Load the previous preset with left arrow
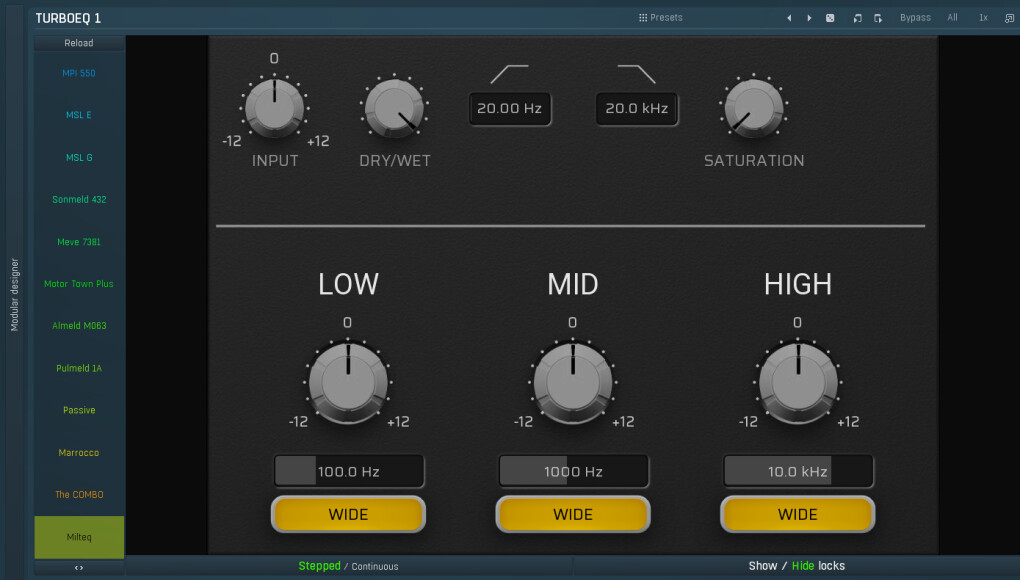Image resolution: width=1020 pixels, height=580 pixels. (x=789, y=18)
